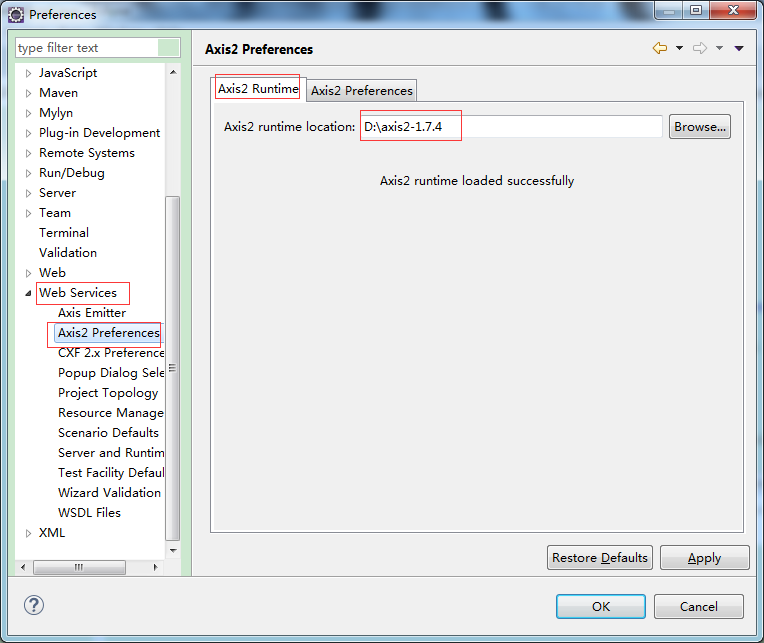The height and width of the screenshot is (643, 764).
Task: Select the Resource Management item
Action: coord(111,413)
